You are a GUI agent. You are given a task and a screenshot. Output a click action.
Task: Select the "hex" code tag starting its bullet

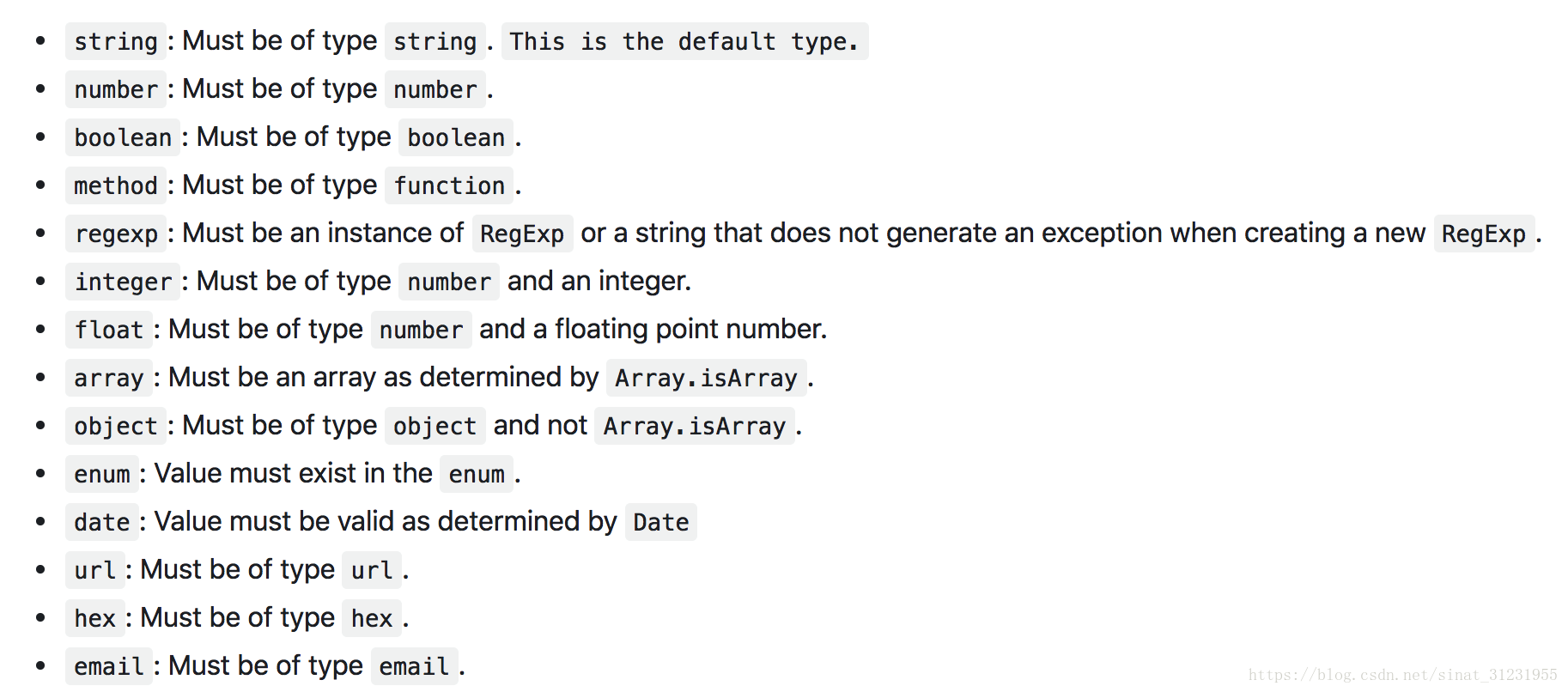coord(94,618)
